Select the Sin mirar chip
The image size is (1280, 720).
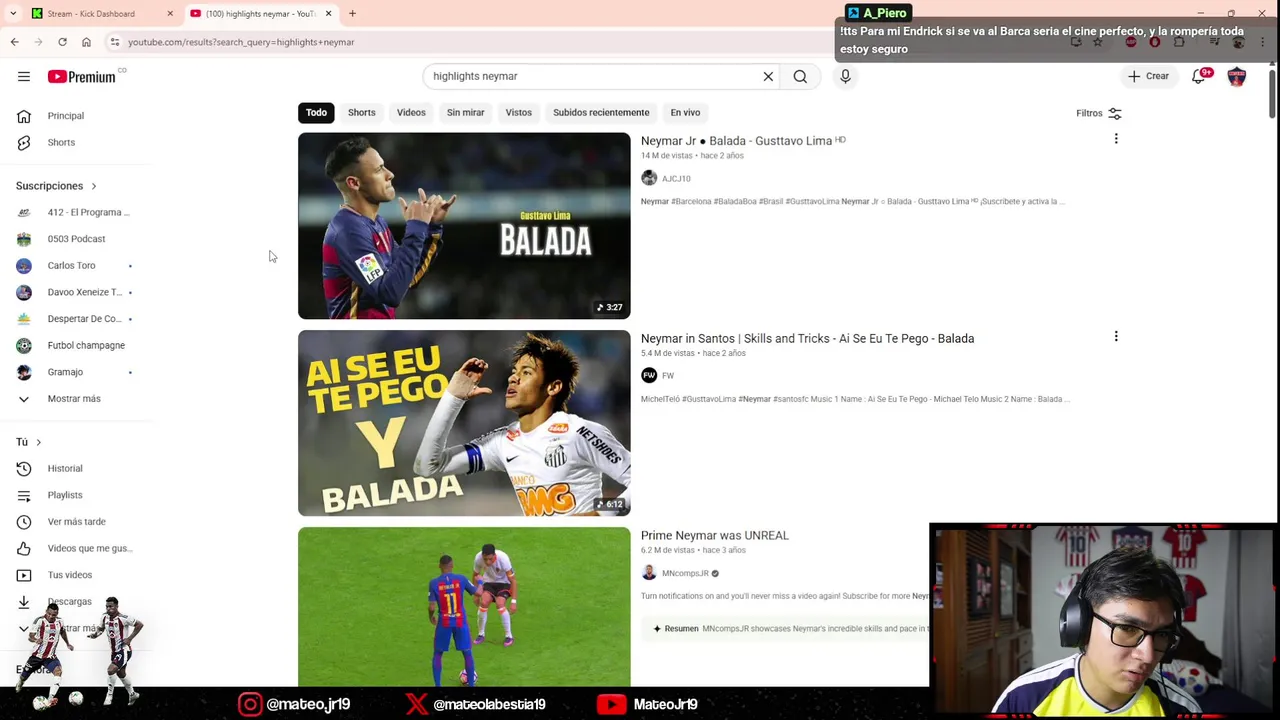click(465, 112)
